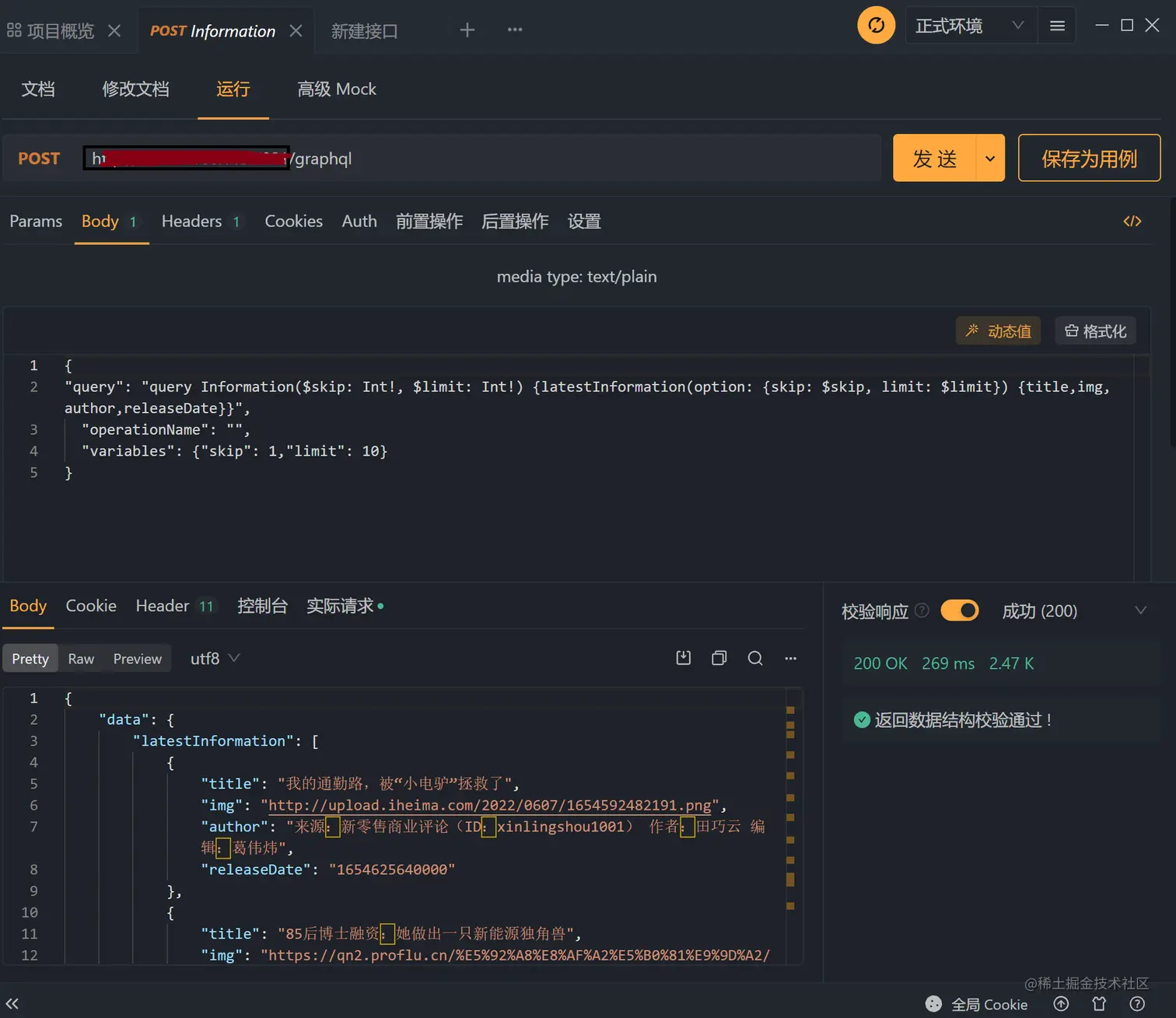Open the response Header tab
This screenshot has height=1018, width=1176.
point(175,606)
